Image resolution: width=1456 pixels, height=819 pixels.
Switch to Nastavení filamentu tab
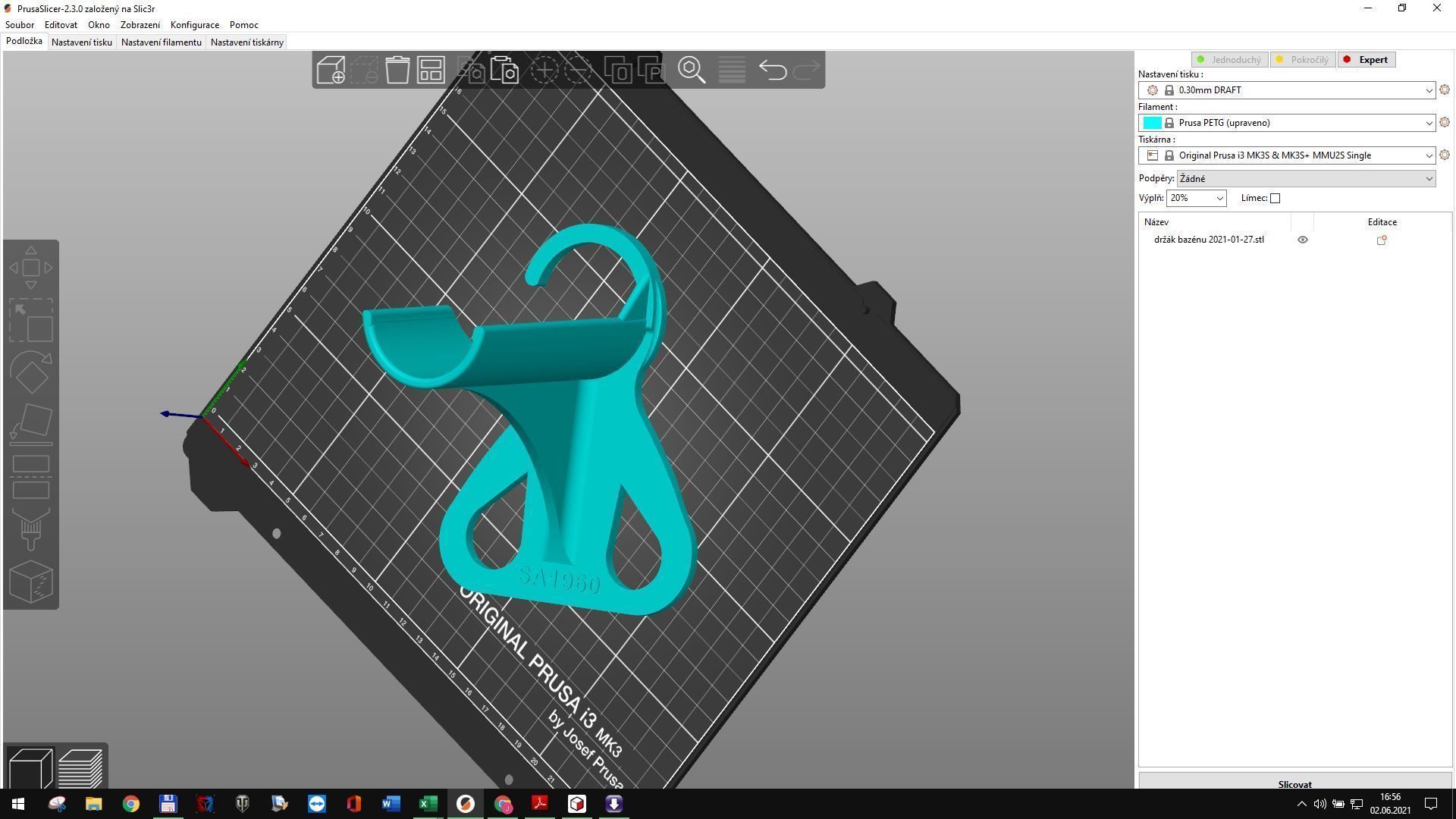[x=161, y=42]
